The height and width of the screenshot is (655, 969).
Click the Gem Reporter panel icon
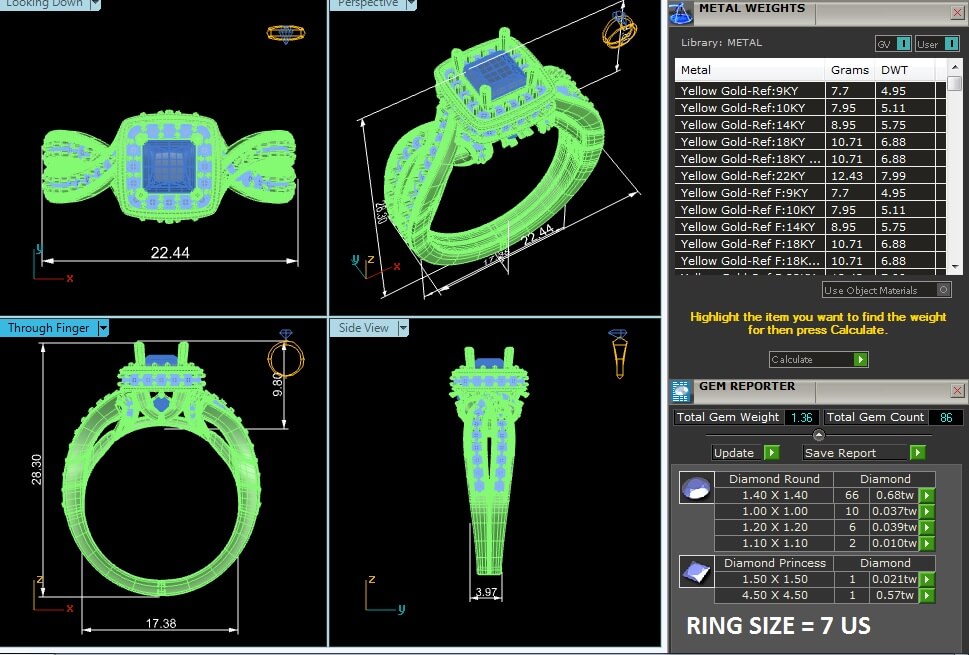coord(680,391)
